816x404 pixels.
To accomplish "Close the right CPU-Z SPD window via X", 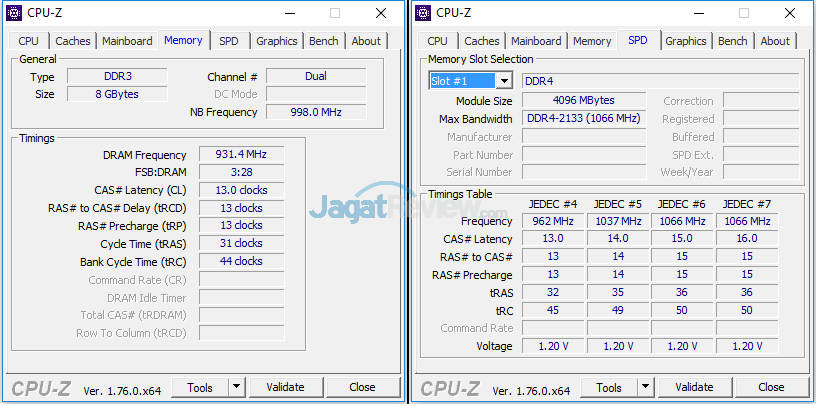I will pos(791,13).
